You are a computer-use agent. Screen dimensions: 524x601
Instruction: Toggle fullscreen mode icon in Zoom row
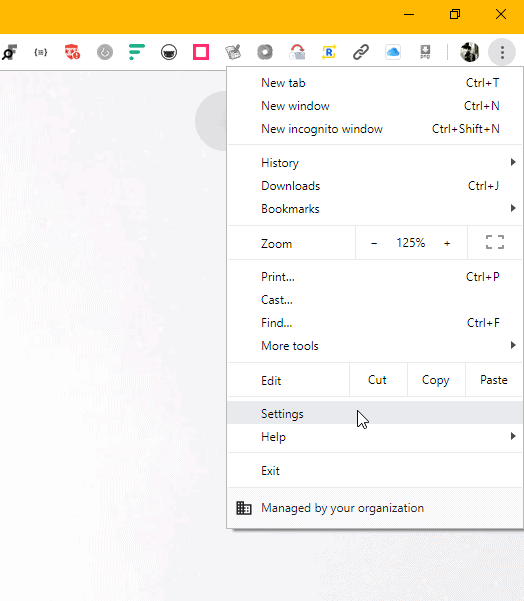495,242
